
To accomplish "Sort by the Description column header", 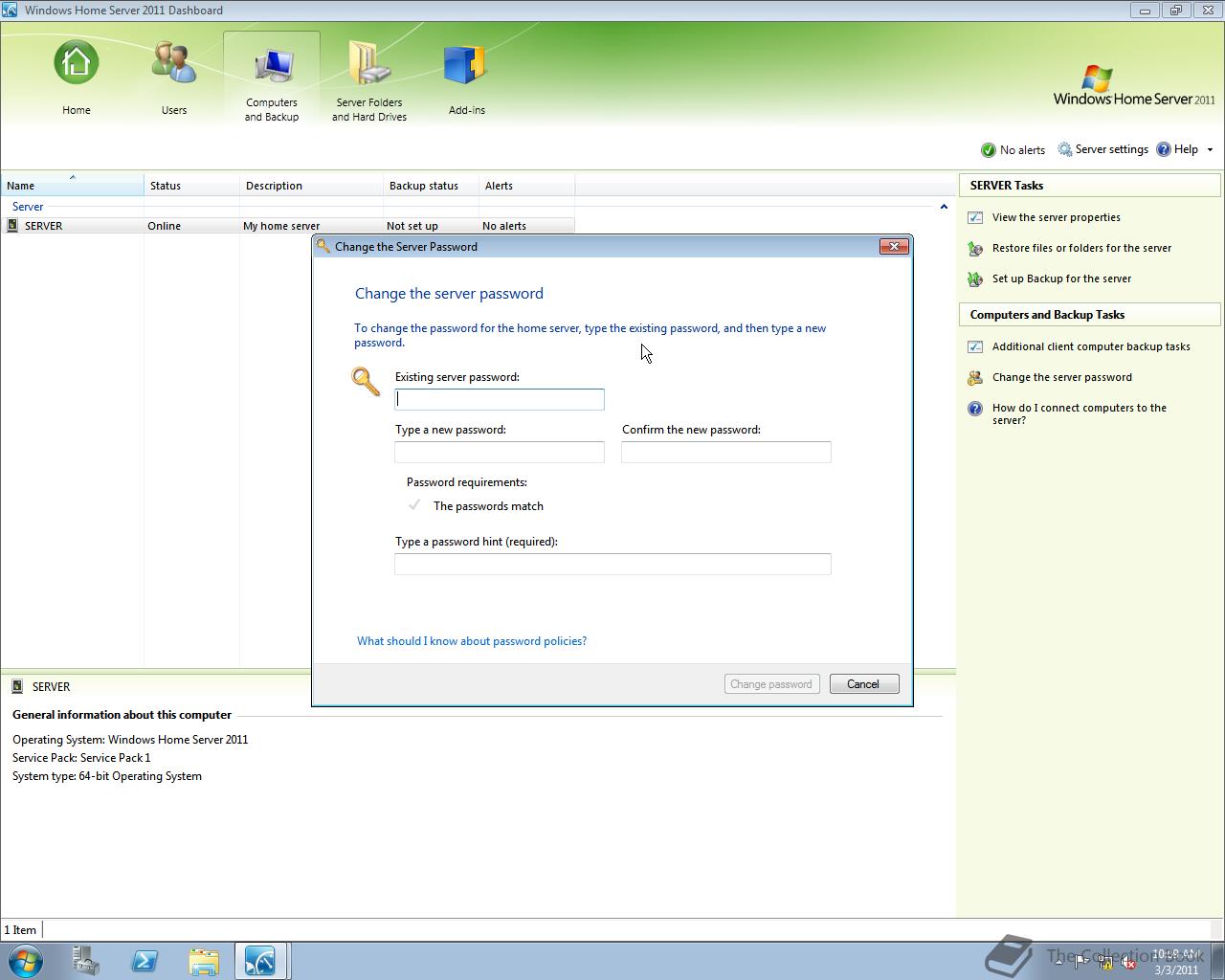I will point(311,185).
